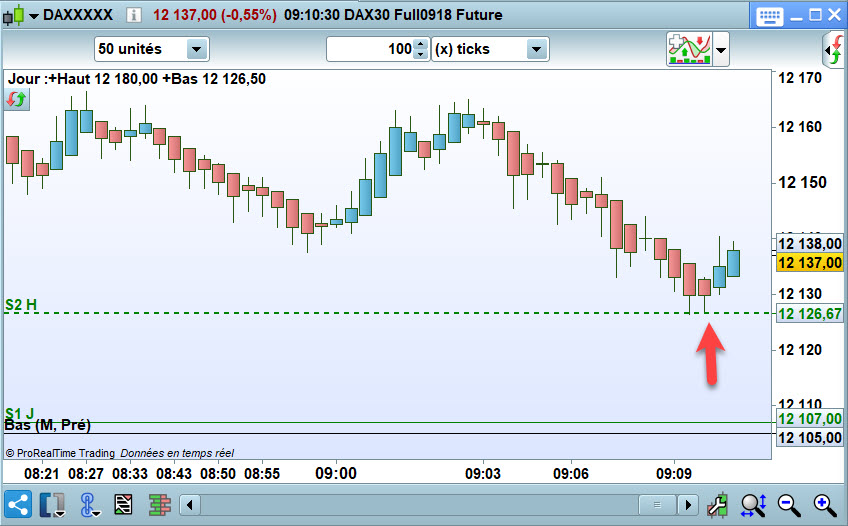
Task: Click the 12 137,00 (-0,55%) quote in title
Action: click(x=215, y=15)
